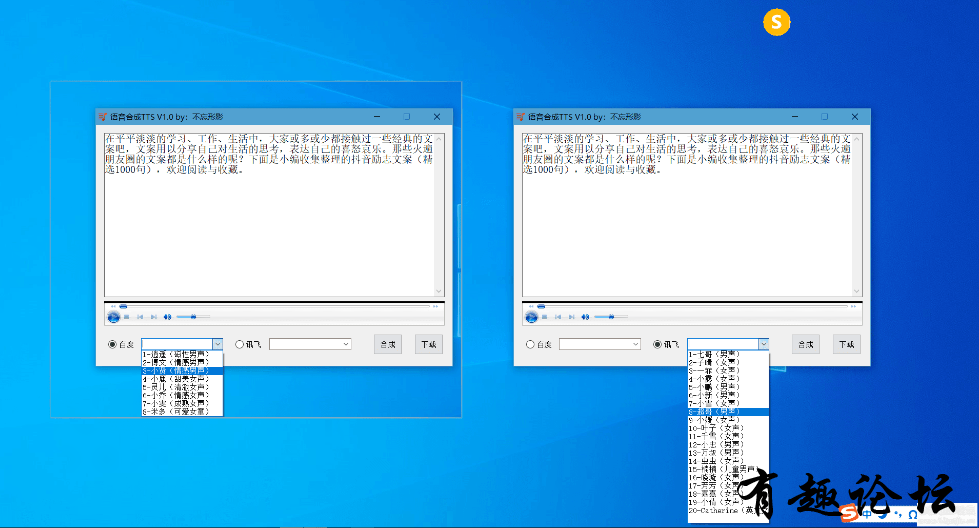Open the 百度 voice dropdown in right window
This screenshot has height=528, width=979.
[636, 344]
